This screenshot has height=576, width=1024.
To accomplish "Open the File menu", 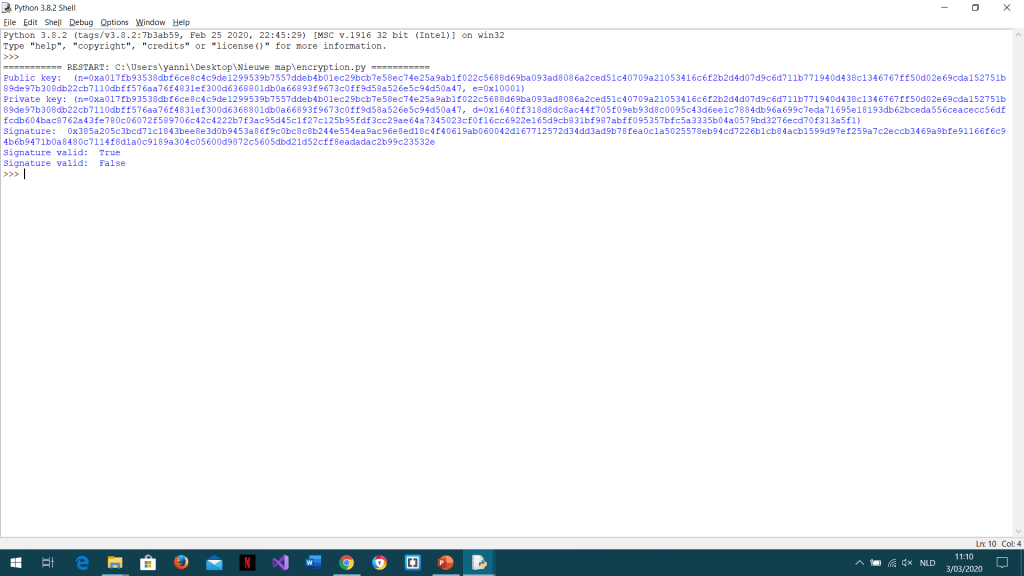I will tap(9, 22).
